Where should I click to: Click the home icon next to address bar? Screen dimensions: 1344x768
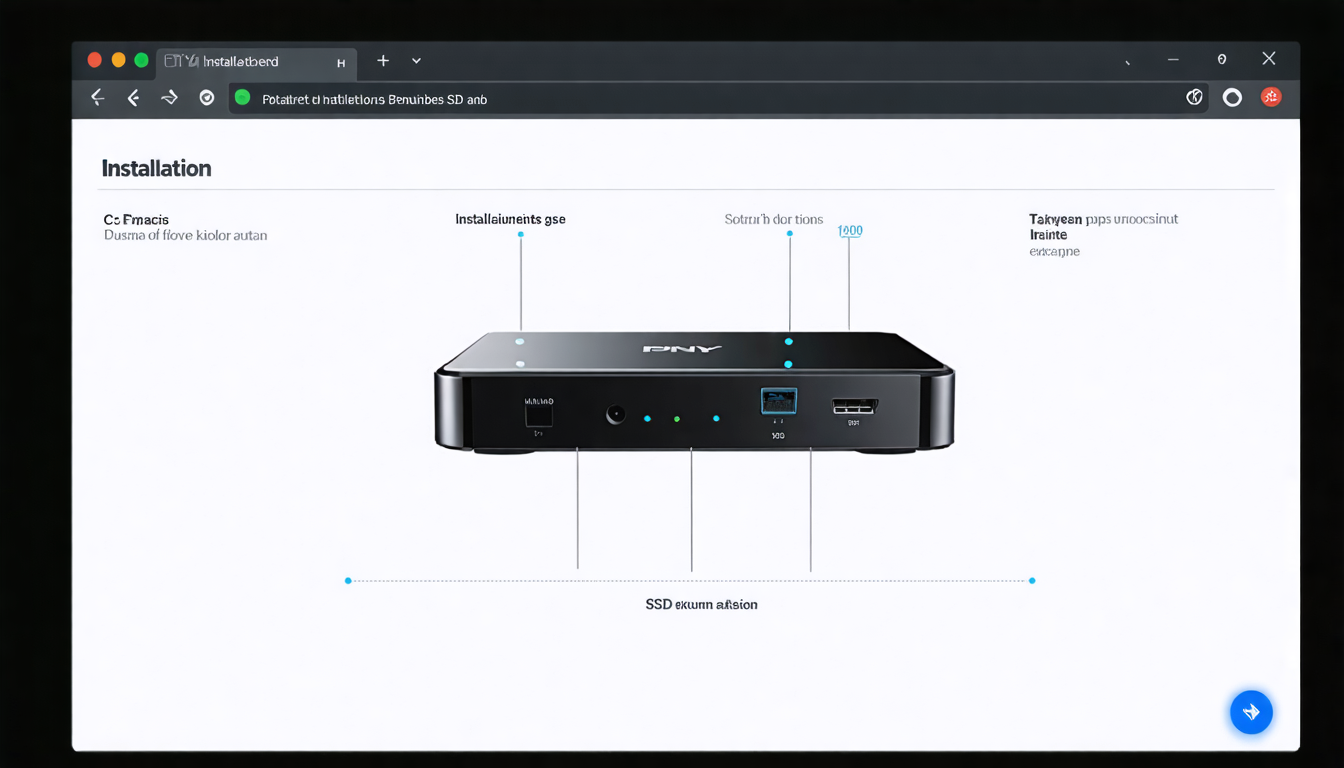pos(206,97)
